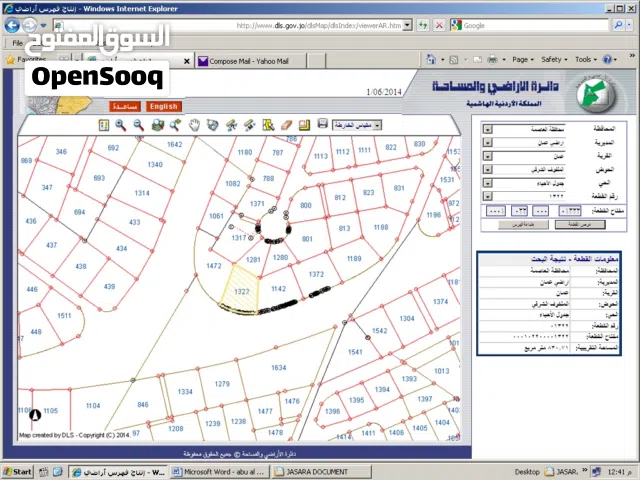The height and width of the screenshot is (480, 640).
Task: Expand the رقم القطعة parcel number dropdown
Action: click(488, 196)
